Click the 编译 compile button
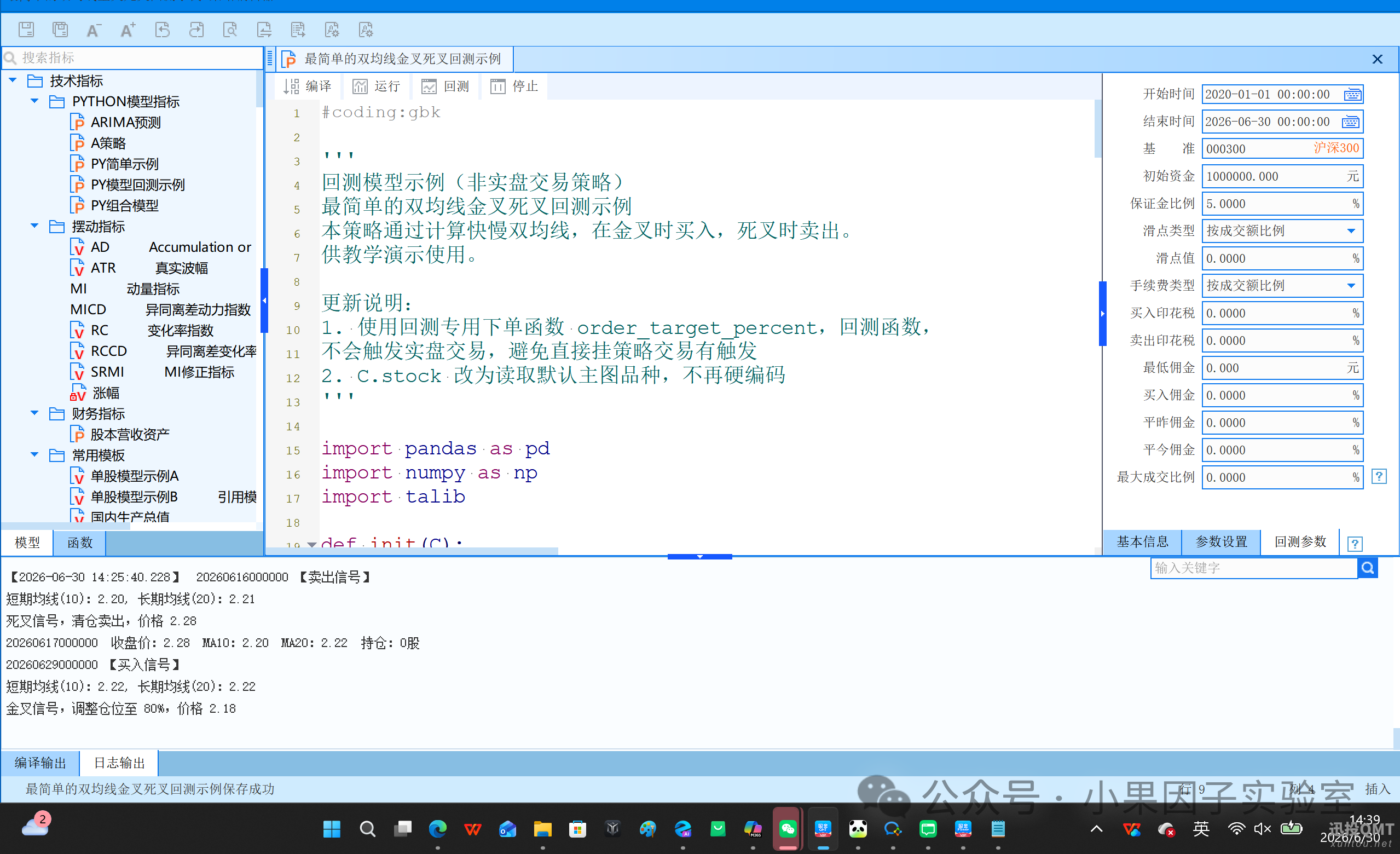 [308, 86]
